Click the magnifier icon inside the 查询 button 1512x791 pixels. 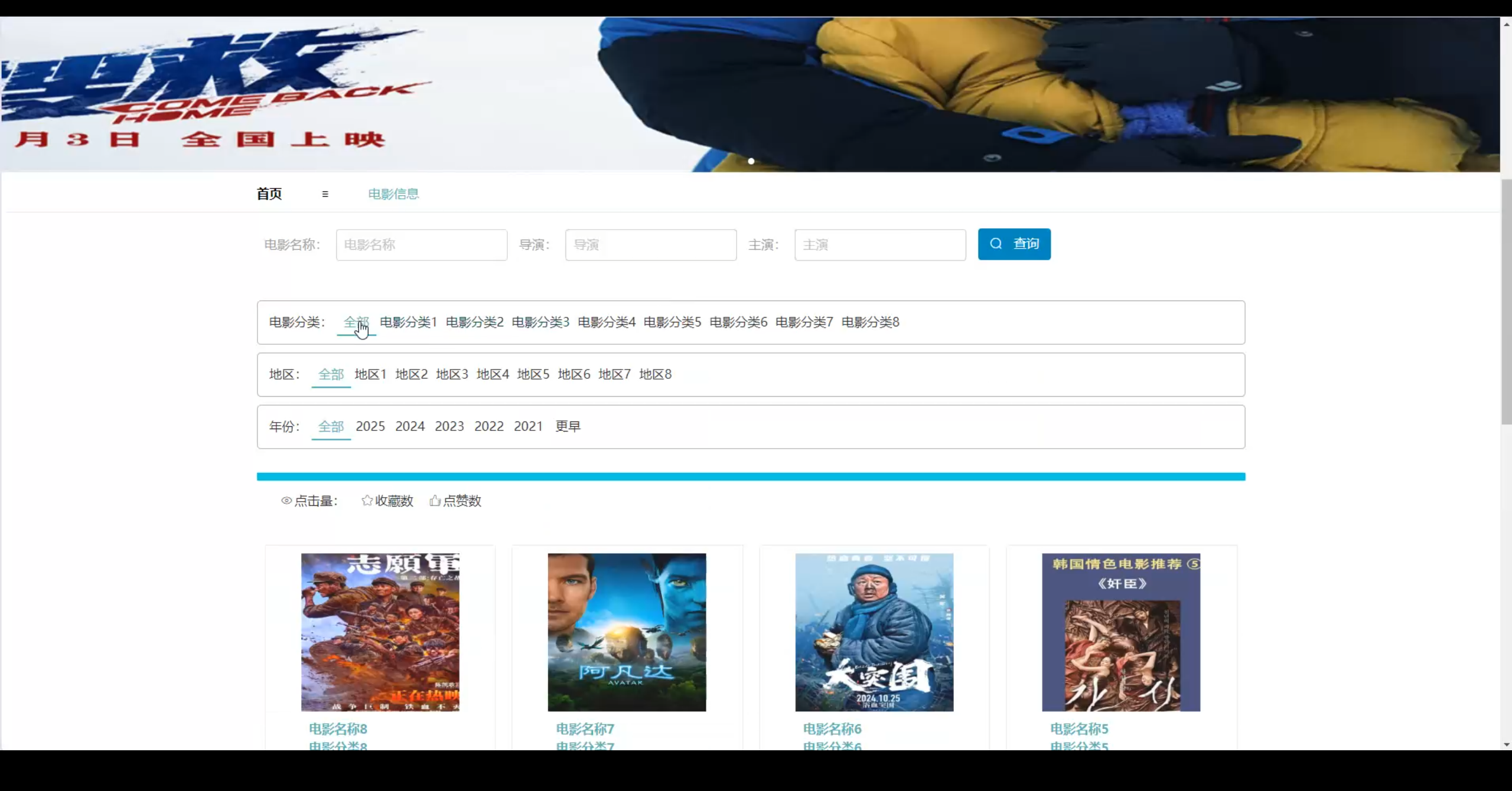point(995,244)
